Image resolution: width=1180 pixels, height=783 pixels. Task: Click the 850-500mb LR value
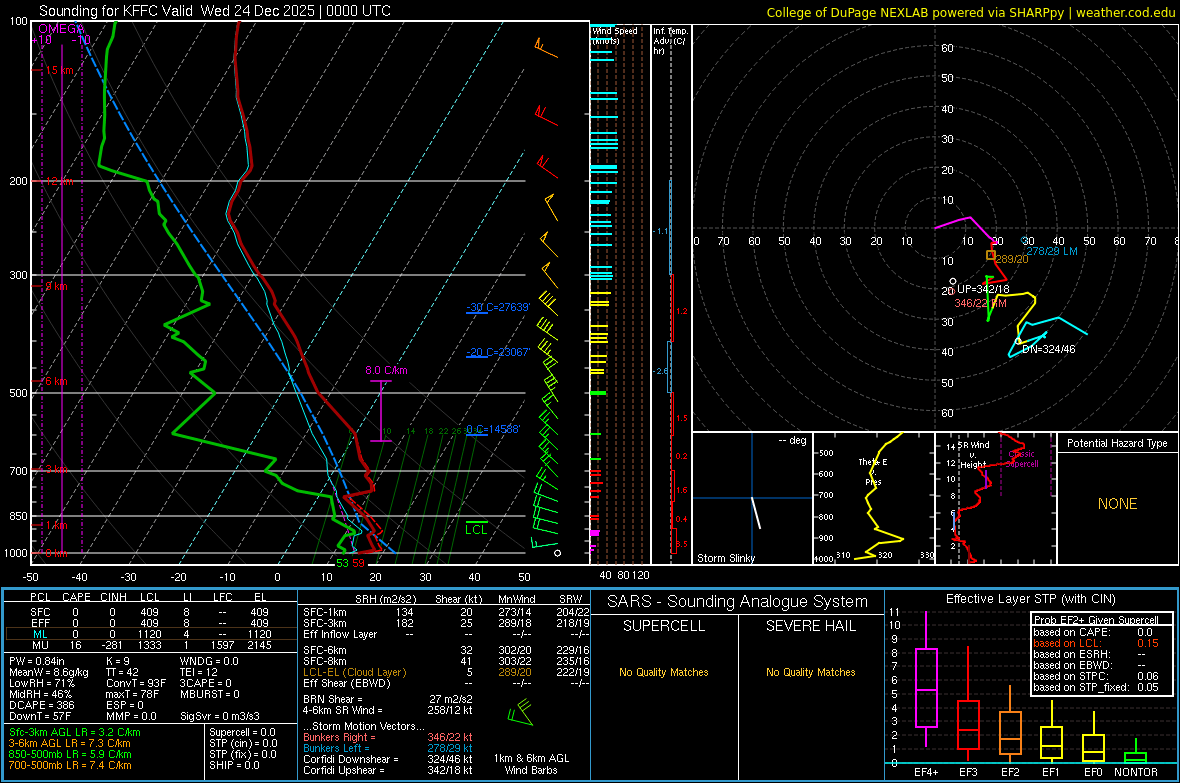tap(70, 754)
